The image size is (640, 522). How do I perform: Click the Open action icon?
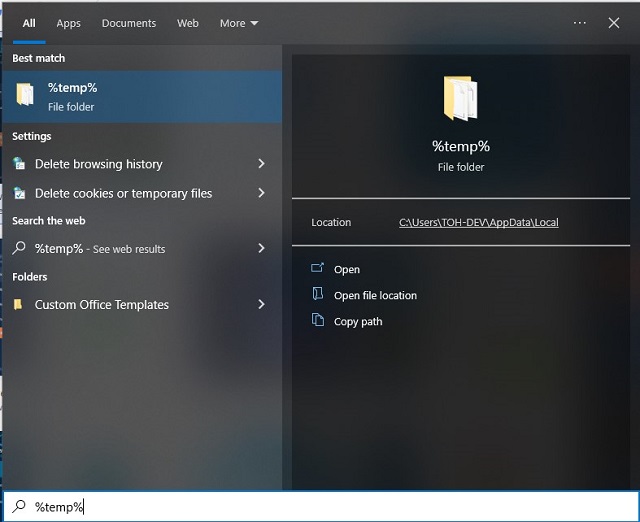coord(318,268)
